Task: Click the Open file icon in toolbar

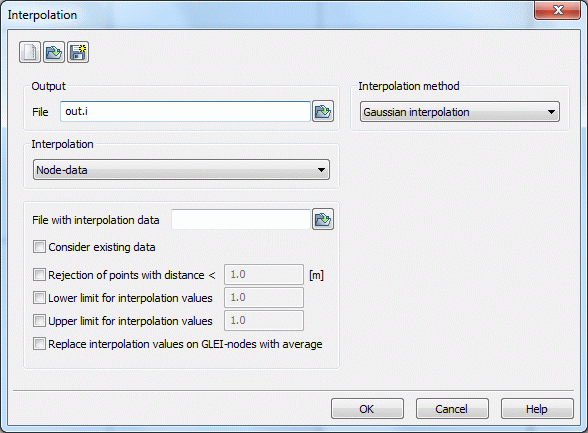Action: 54,52
